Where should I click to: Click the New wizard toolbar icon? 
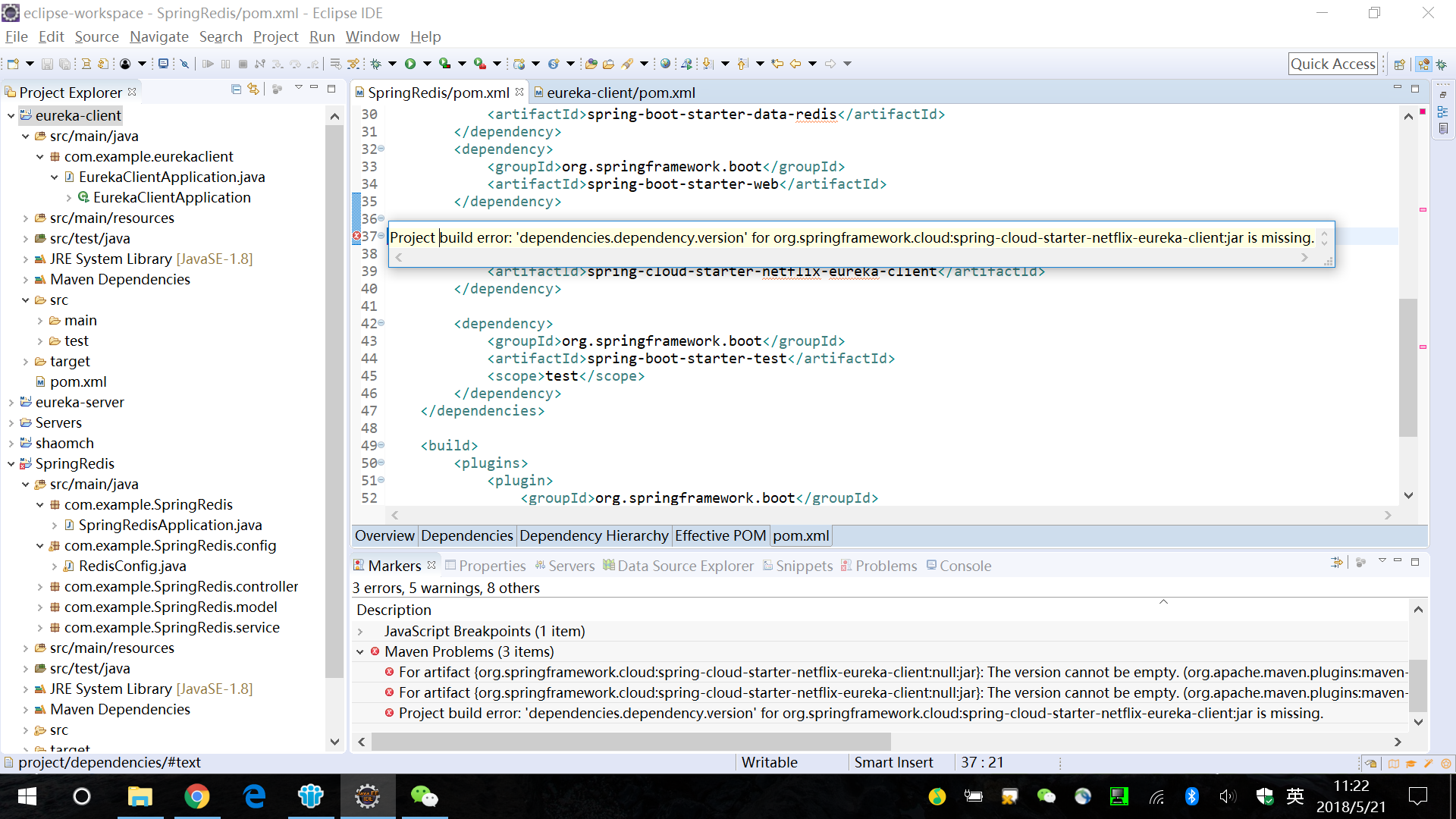click(x=13, y=64)
